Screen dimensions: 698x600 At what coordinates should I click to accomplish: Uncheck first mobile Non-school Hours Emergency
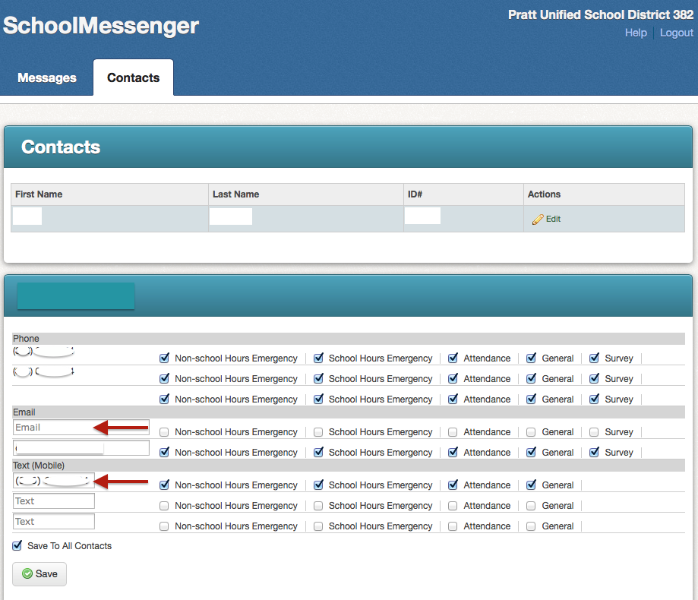[164, 485]
